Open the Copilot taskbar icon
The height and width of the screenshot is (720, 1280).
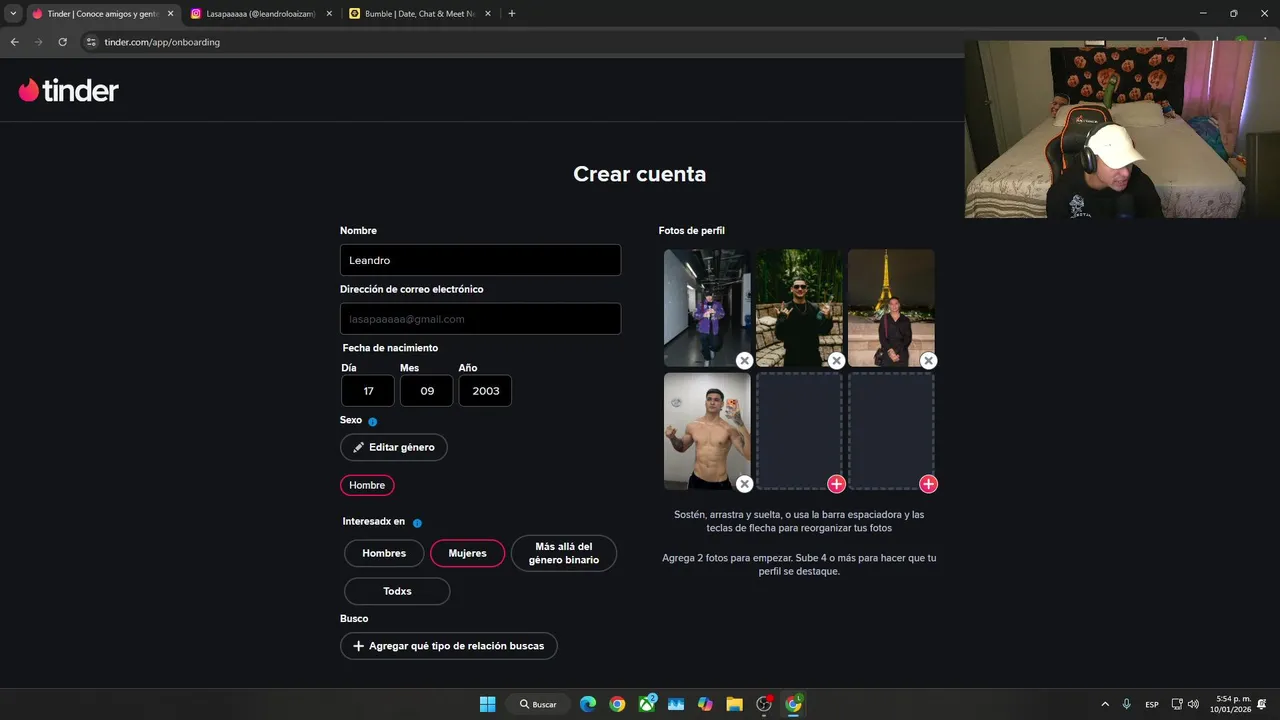705,704
